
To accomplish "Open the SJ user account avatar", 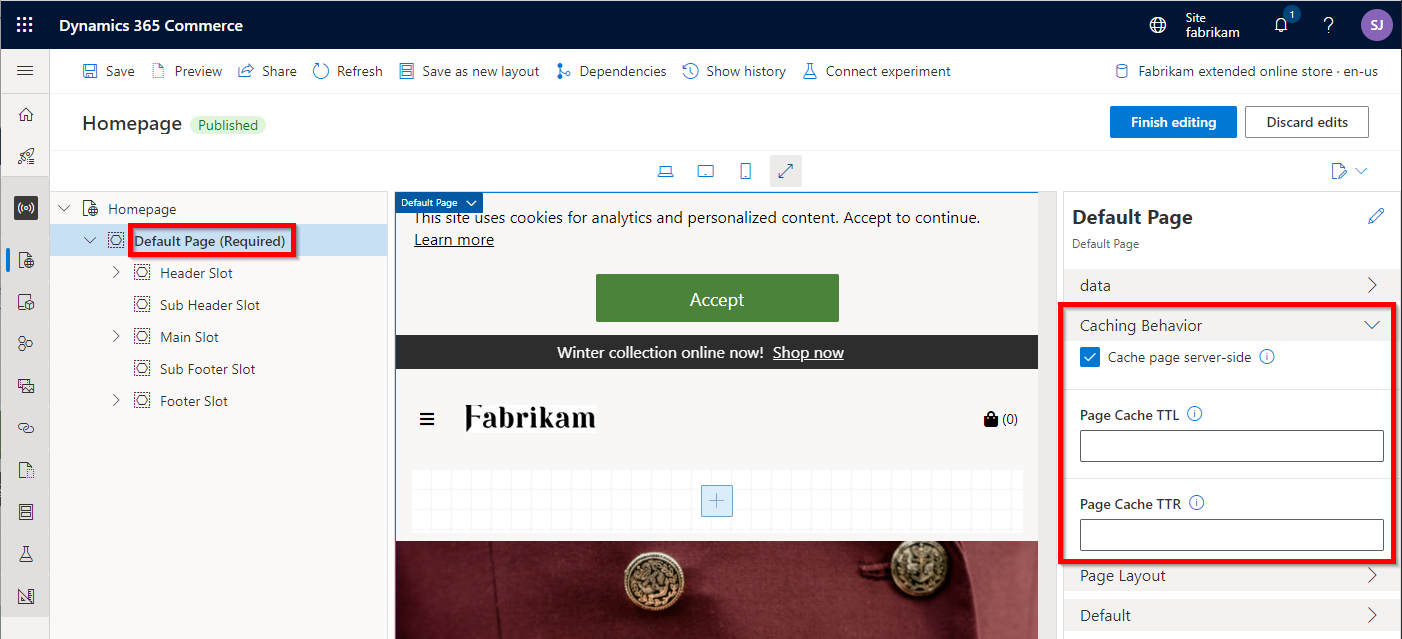I will (1377, 25).
